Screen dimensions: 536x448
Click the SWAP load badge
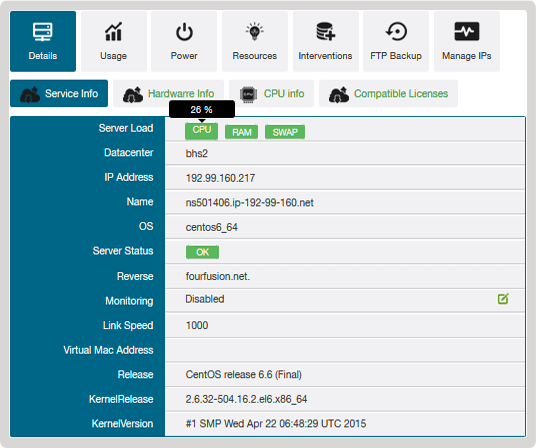tap(285, 132)
